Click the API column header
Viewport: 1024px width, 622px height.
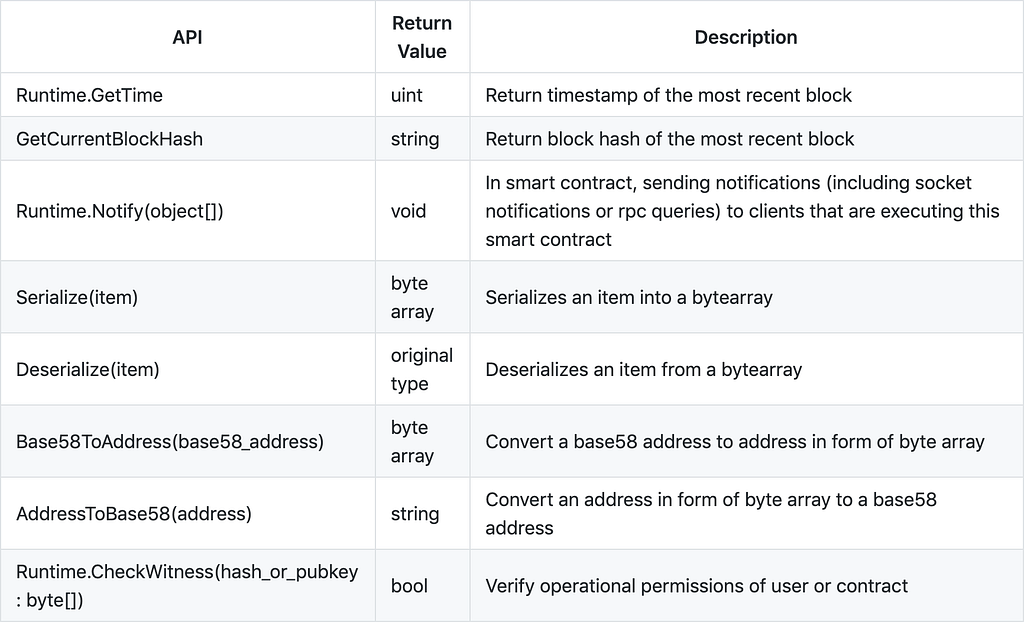pyautogui.click(x=187, y=37)
